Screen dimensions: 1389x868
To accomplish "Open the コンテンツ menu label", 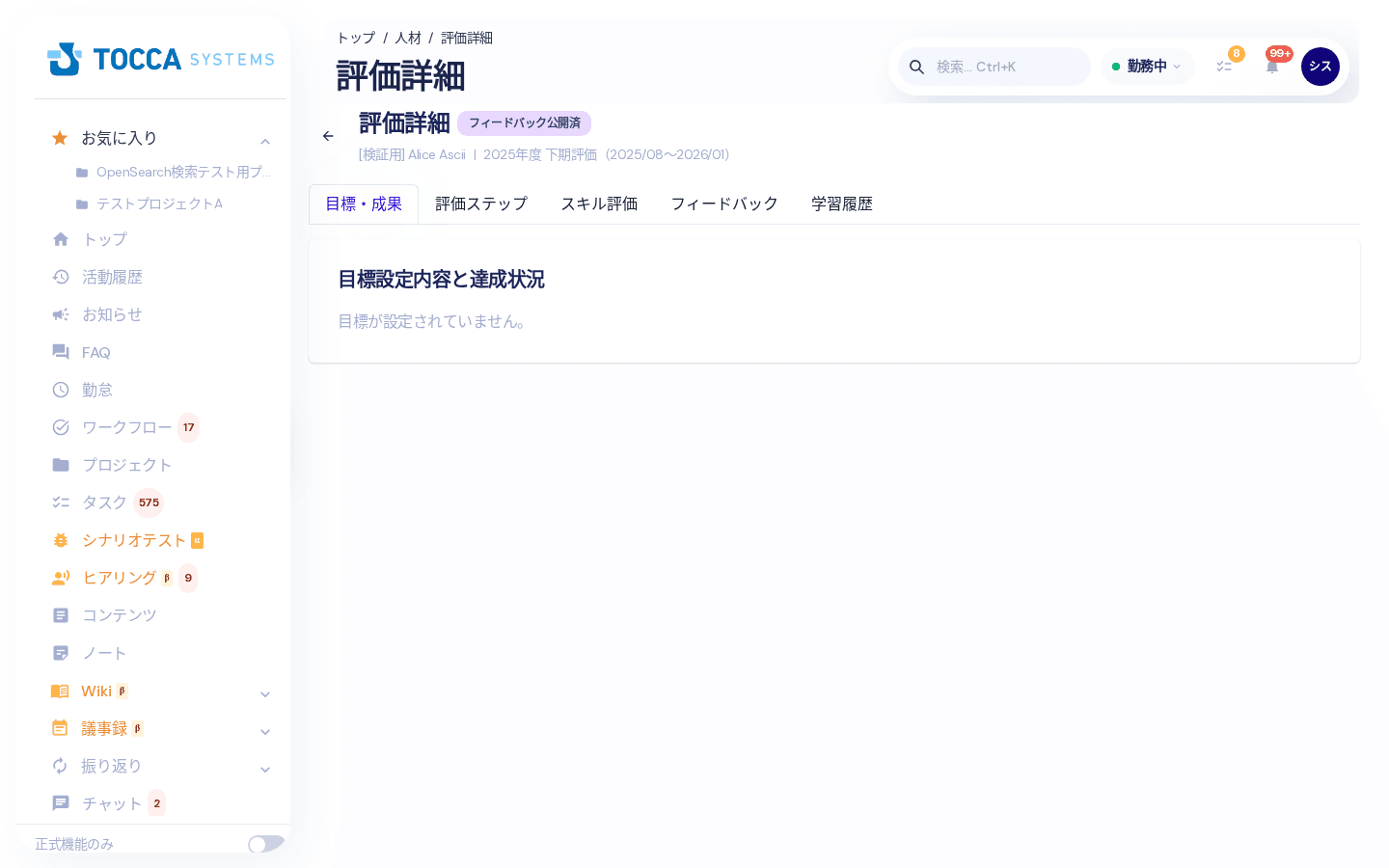I will (120, 615).
